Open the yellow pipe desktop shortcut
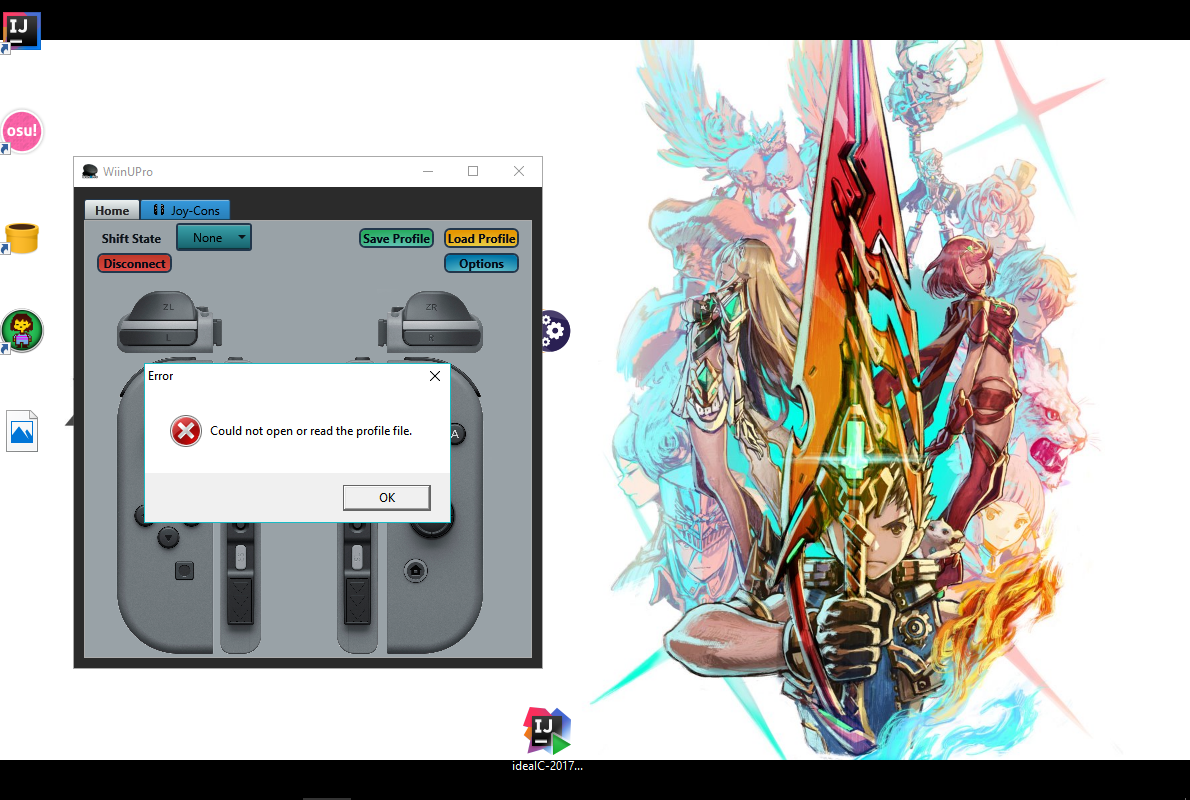The width and height of the screenshot is (1190, 800). tap(21, 238)
